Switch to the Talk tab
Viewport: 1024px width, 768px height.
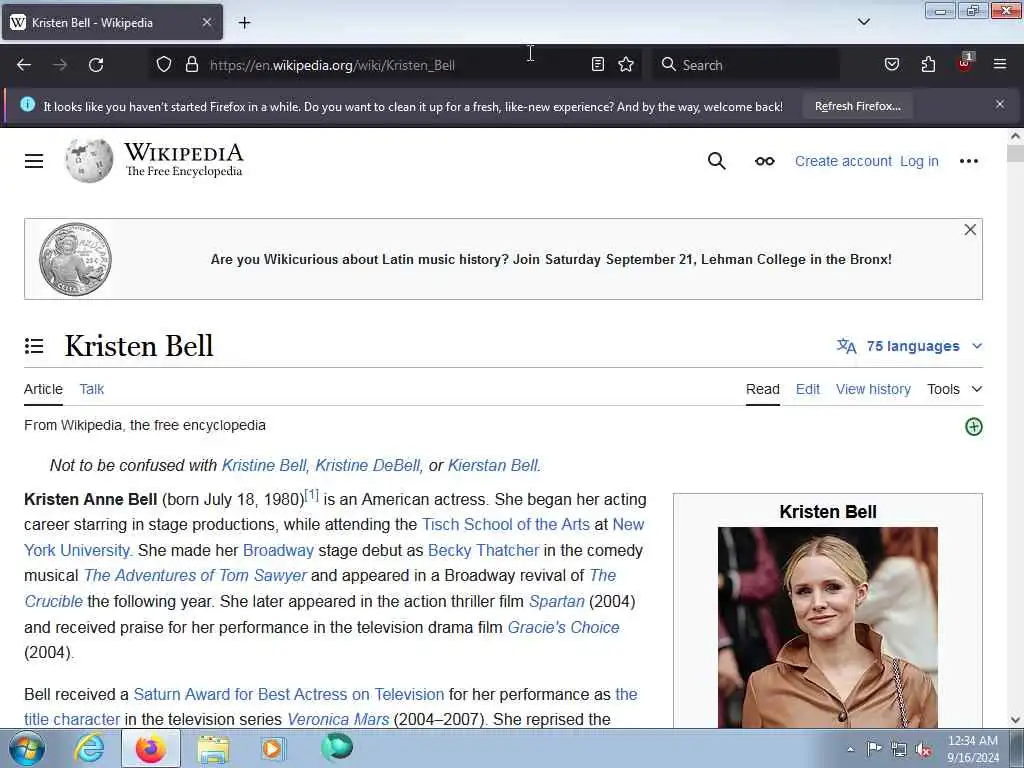click(x=91, y=389)
